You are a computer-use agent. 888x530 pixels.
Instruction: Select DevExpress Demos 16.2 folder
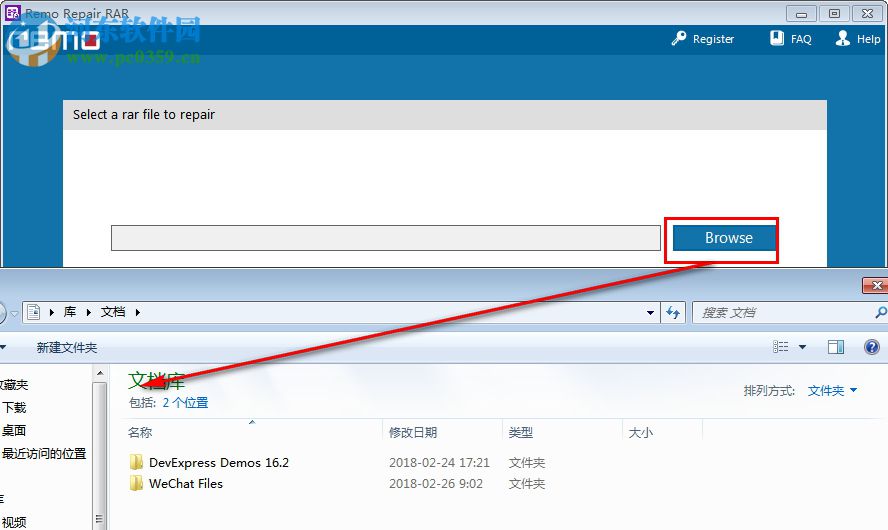(x=219, y=463)
